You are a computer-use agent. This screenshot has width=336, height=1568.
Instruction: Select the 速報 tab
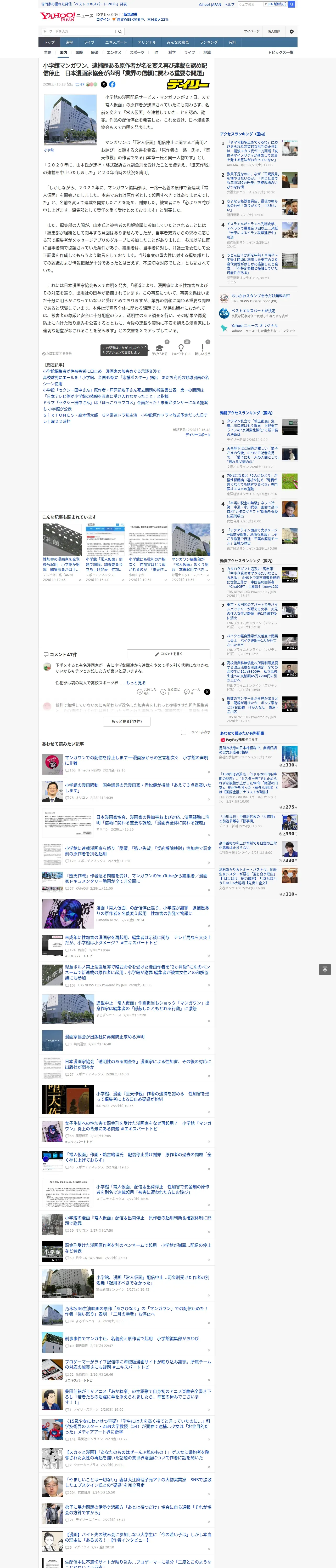[69, 43]
